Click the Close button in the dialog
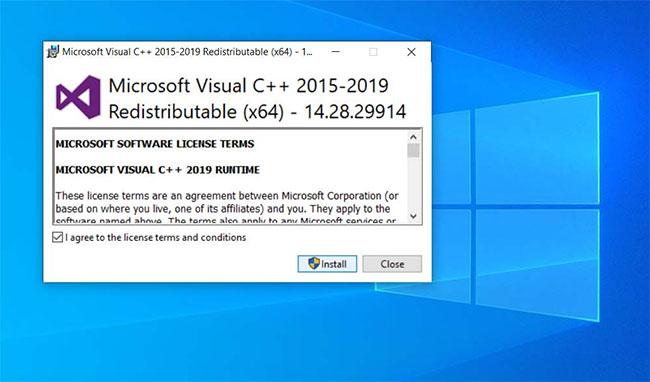This screenshot has height=382, width=650. pos(392,264)
